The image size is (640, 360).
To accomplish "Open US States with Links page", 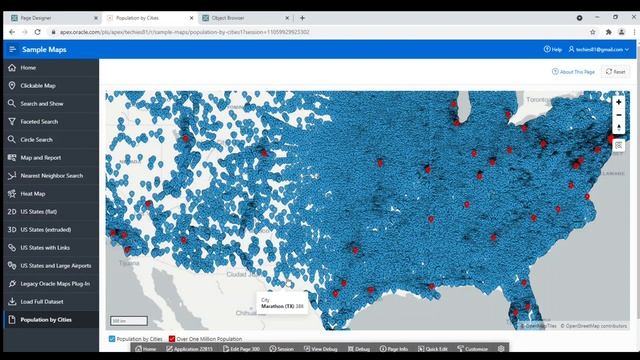I will click(x=51, y=247).
